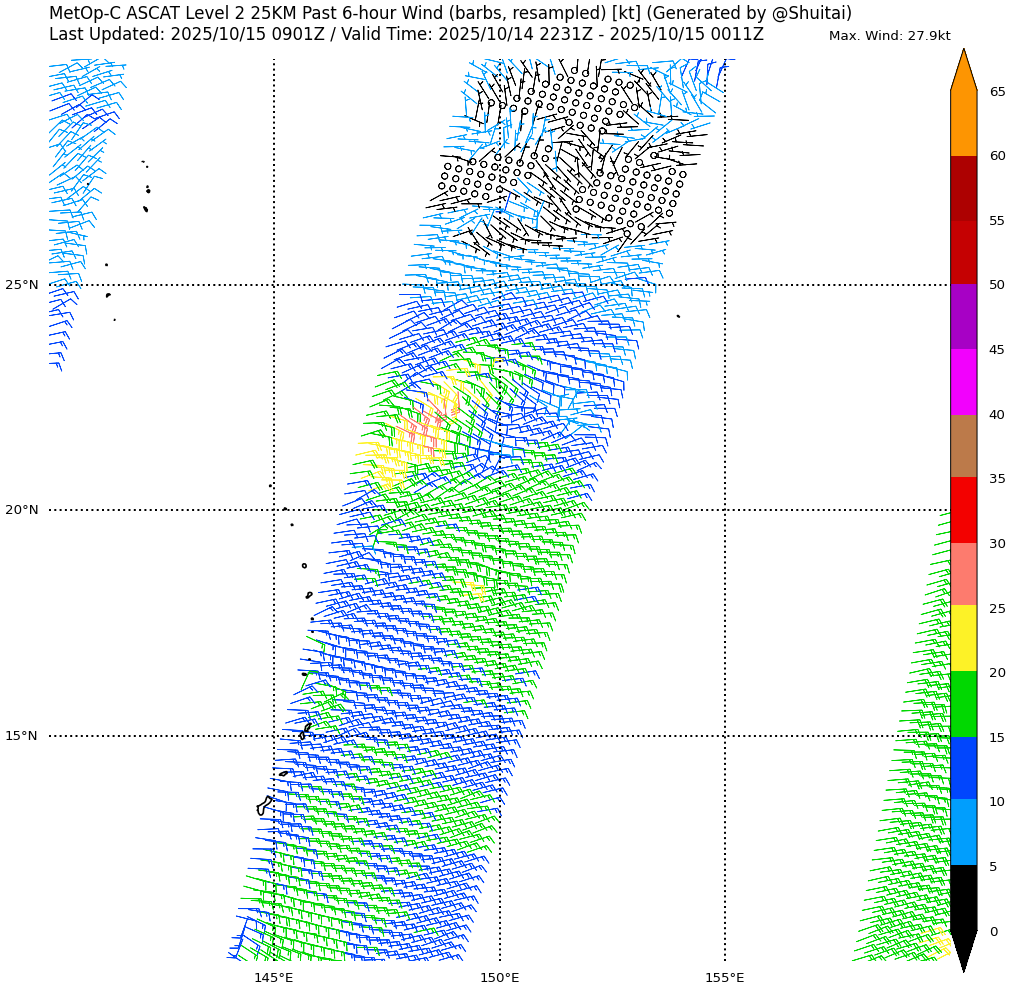Select the purple 45–50 kt colorbar segment
The image size is (1010, 989).
click(x=963, y=317)
